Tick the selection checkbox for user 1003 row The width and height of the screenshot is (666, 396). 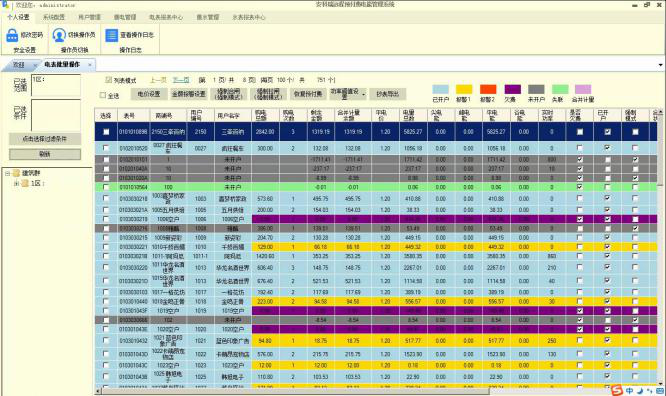click(106, 198)
